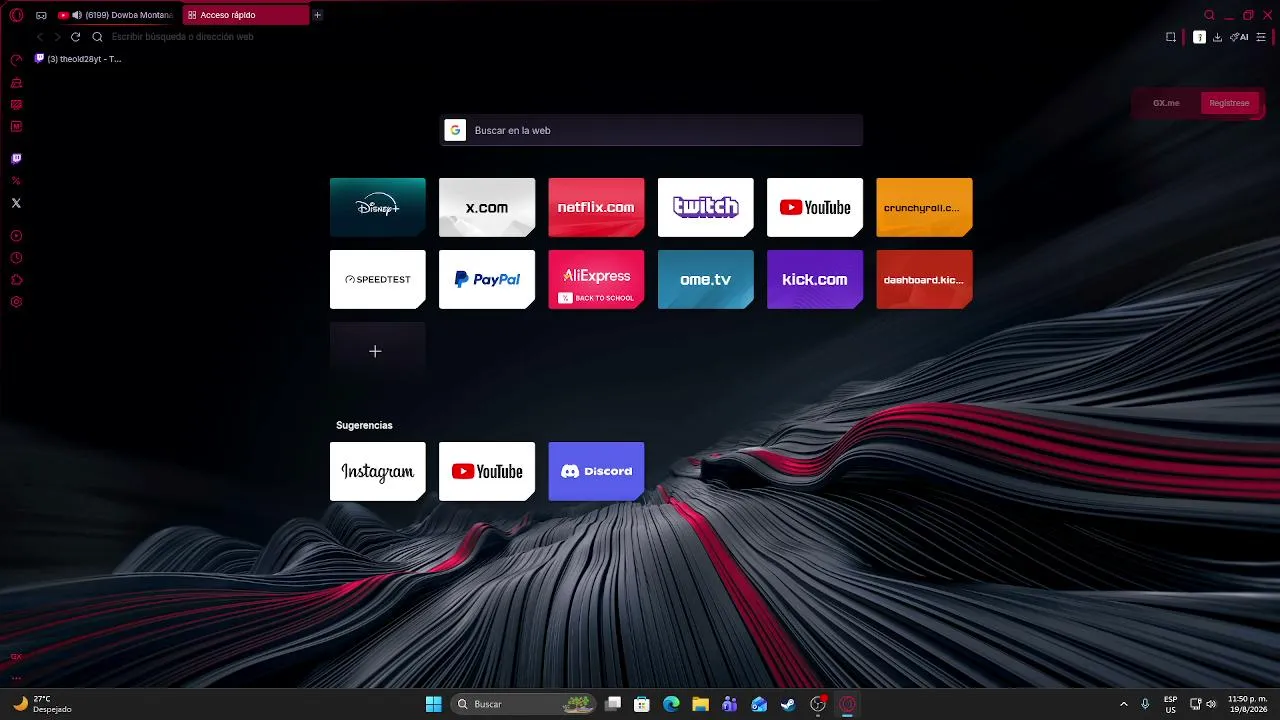Take a snapshot with the capture icon
This screenshot has height=720, width=1280.
[1171, 37]
